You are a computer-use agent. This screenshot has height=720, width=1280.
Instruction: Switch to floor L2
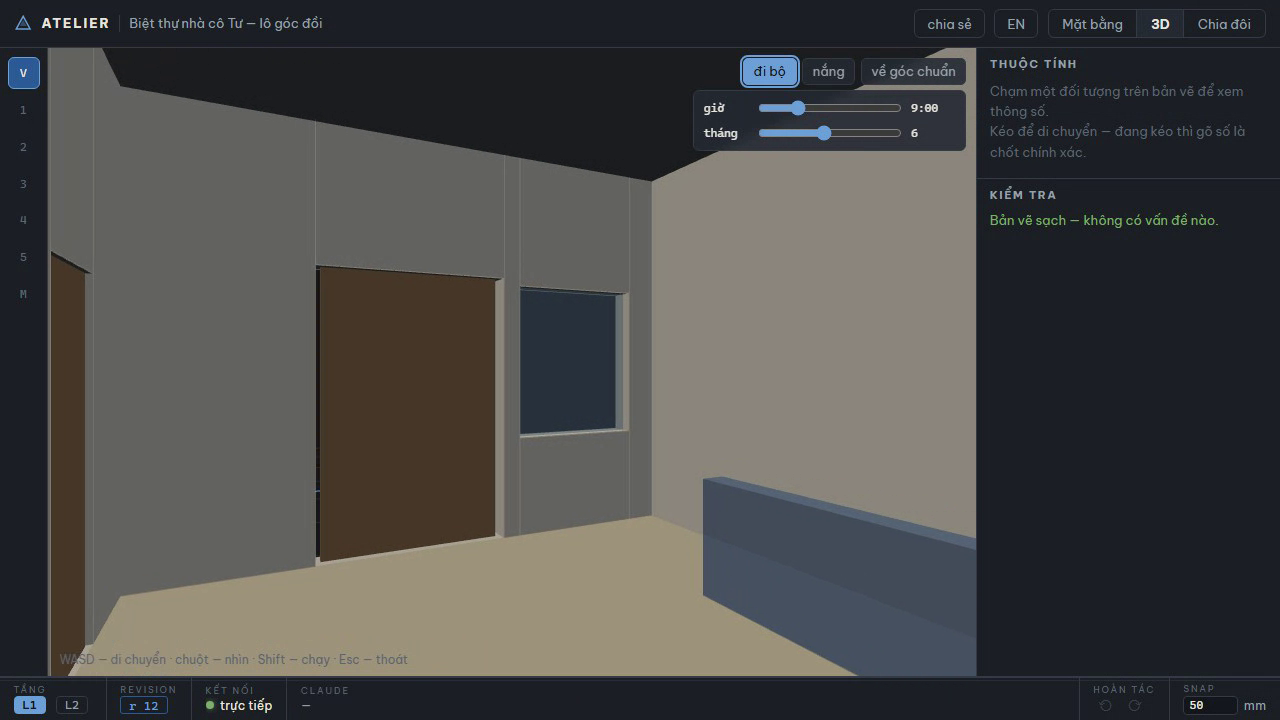pyautogui.click(x=71, y=705)
